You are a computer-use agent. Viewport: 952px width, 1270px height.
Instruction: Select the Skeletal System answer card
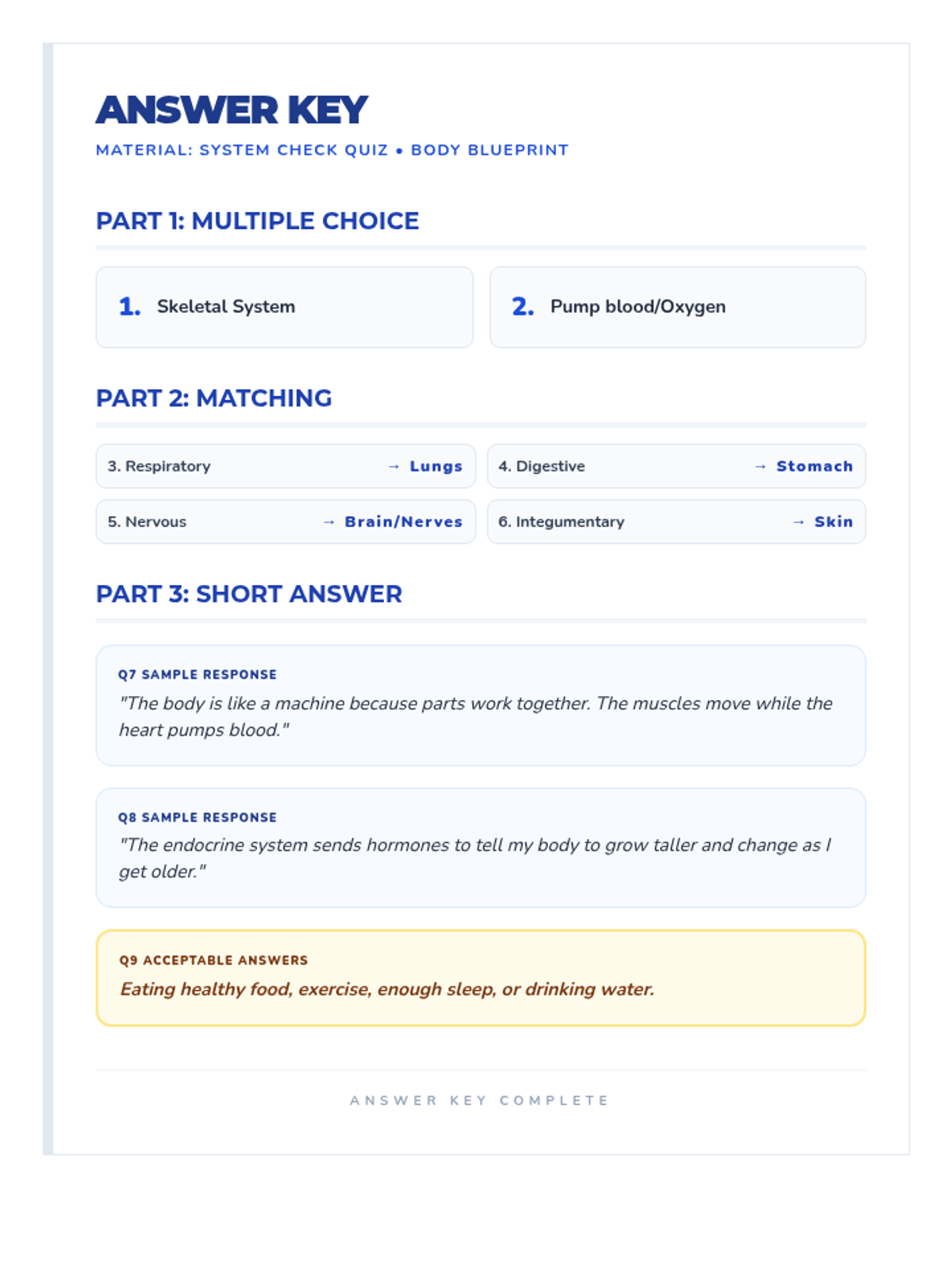284,307
